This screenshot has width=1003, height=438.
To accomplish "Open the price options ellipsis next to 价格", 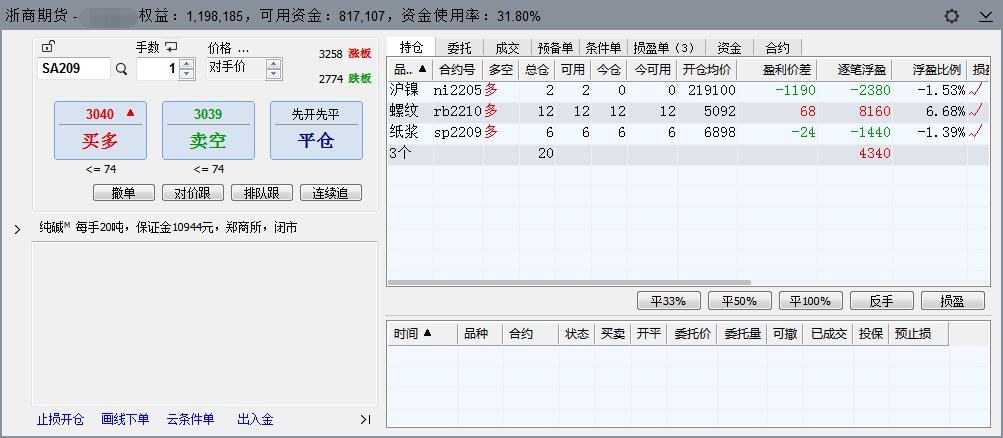I will (243, 48).
